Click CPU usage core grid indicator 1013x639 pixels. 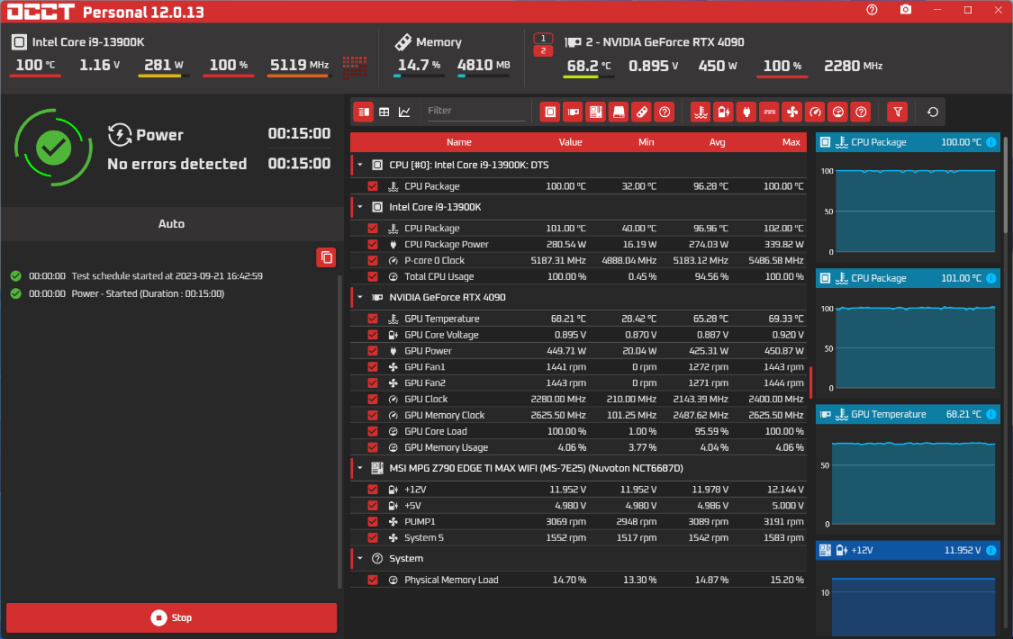tap(355, 68)
